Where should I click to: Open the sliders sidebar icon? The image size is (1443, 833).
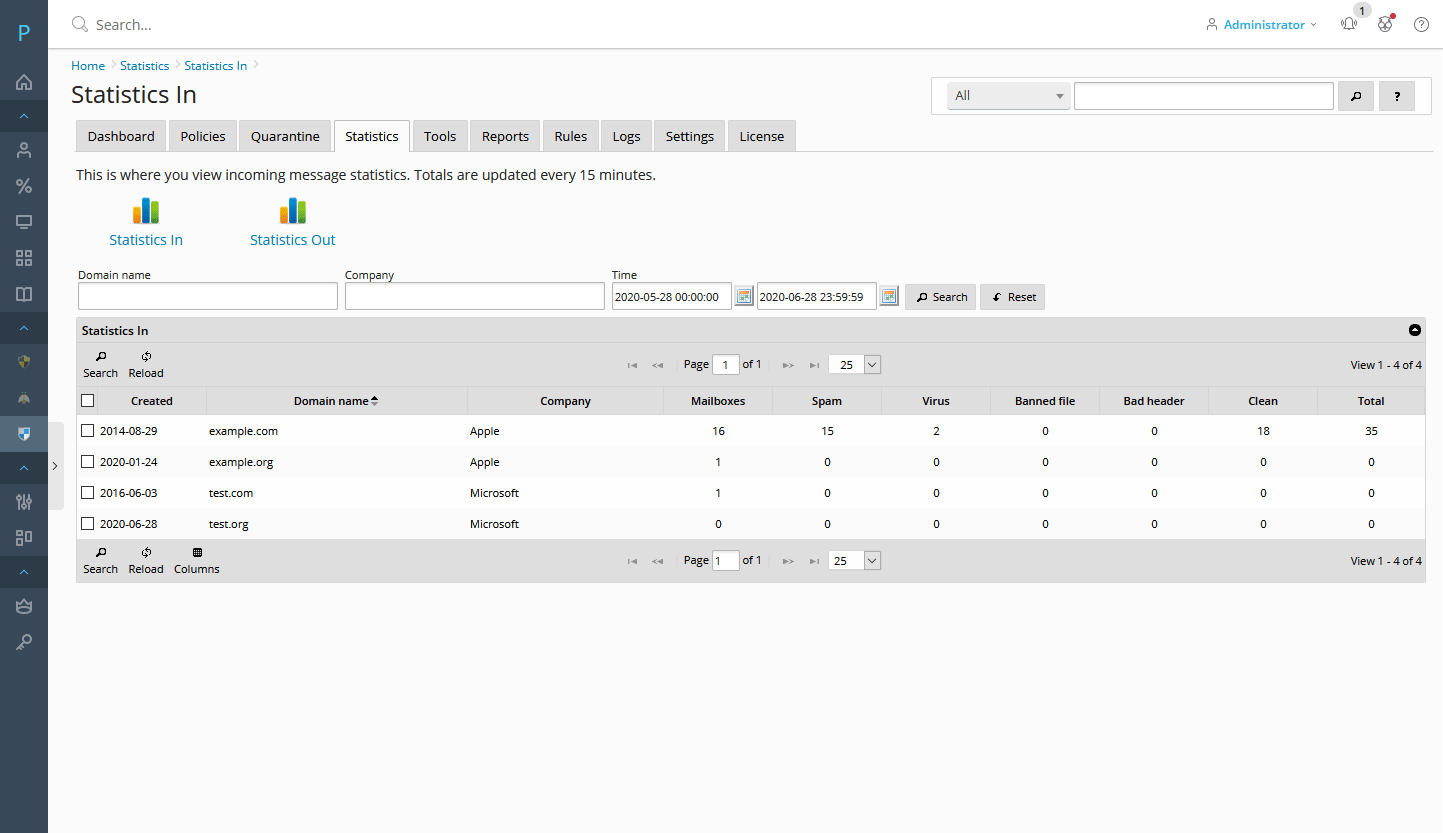point(24,502)
